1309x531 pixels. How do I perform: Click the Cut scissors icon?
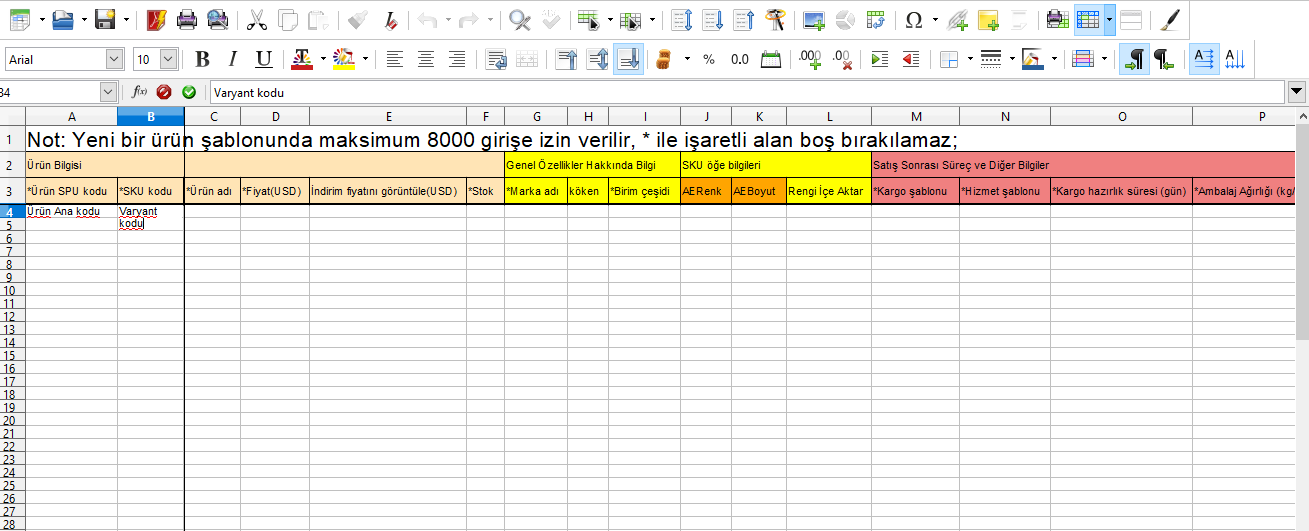[x=256, y=19]
